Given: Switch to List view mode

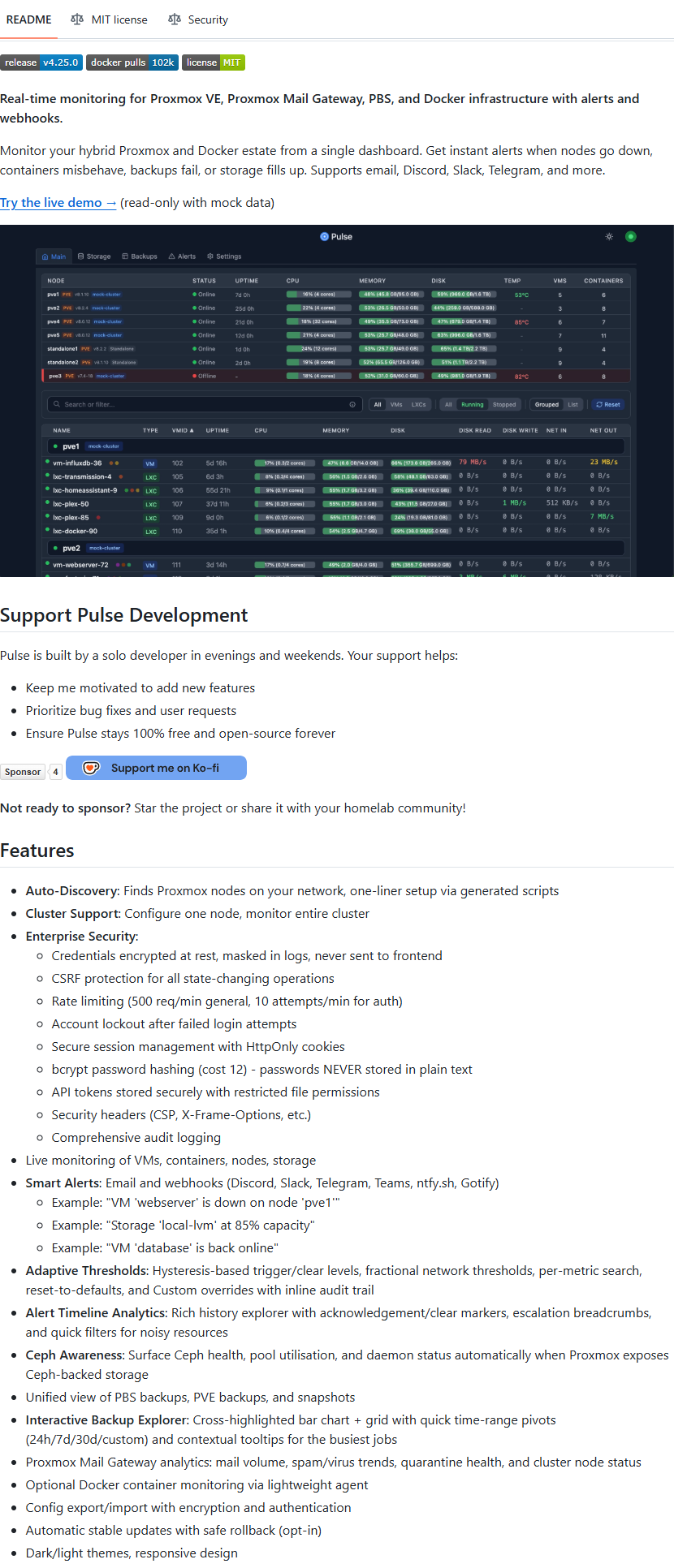Looking at the screenshot, I should tap(572, 404).
